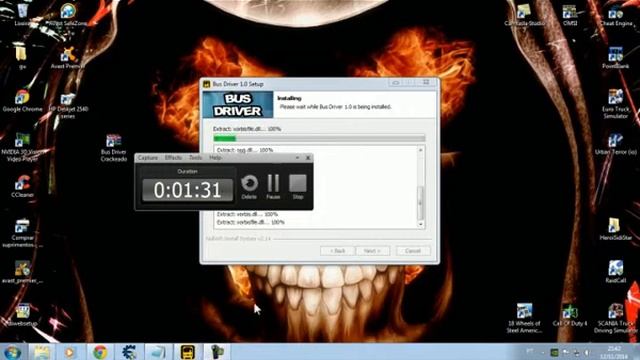Click the Cancel button in Bus Driver Setup
The width and height of the screenshot is (640, 360).
click(413, 251)
